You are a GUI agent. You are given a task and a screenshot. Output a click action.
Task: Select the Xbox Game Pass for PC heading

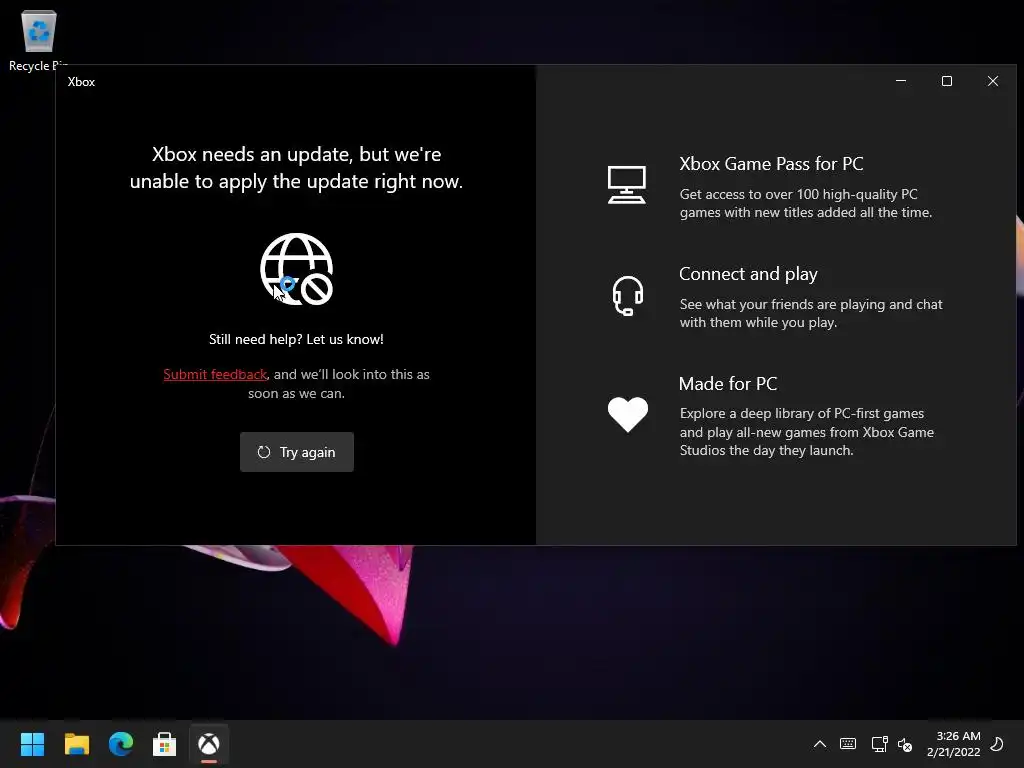[771, 164]
